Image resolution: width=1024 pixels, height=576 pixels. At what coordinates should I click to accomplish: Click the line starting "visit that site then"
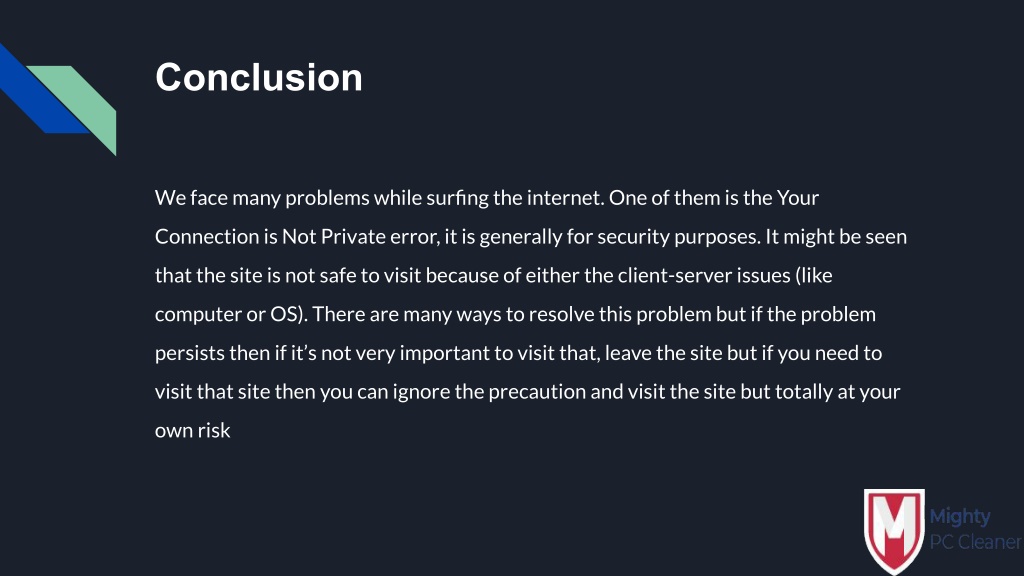tap(527, 392)
